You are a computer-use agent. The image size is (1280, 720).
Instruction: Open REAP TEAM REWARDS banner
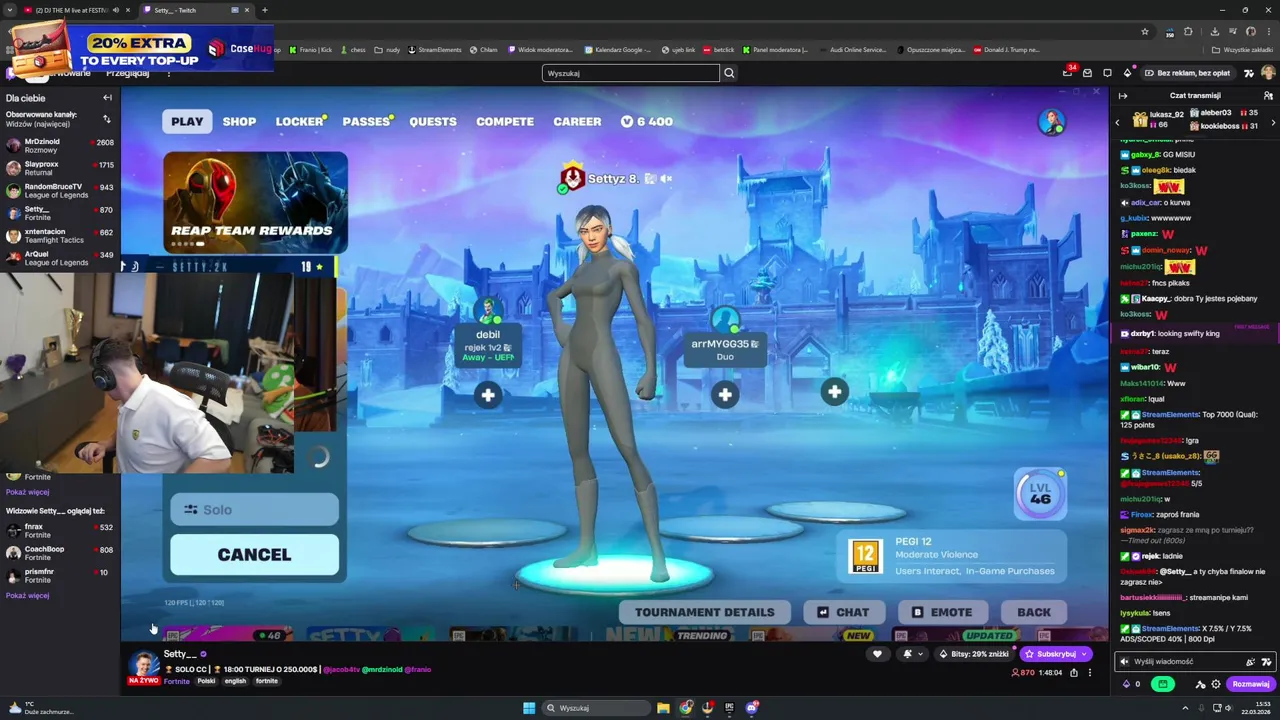click(x=255, y=202)
